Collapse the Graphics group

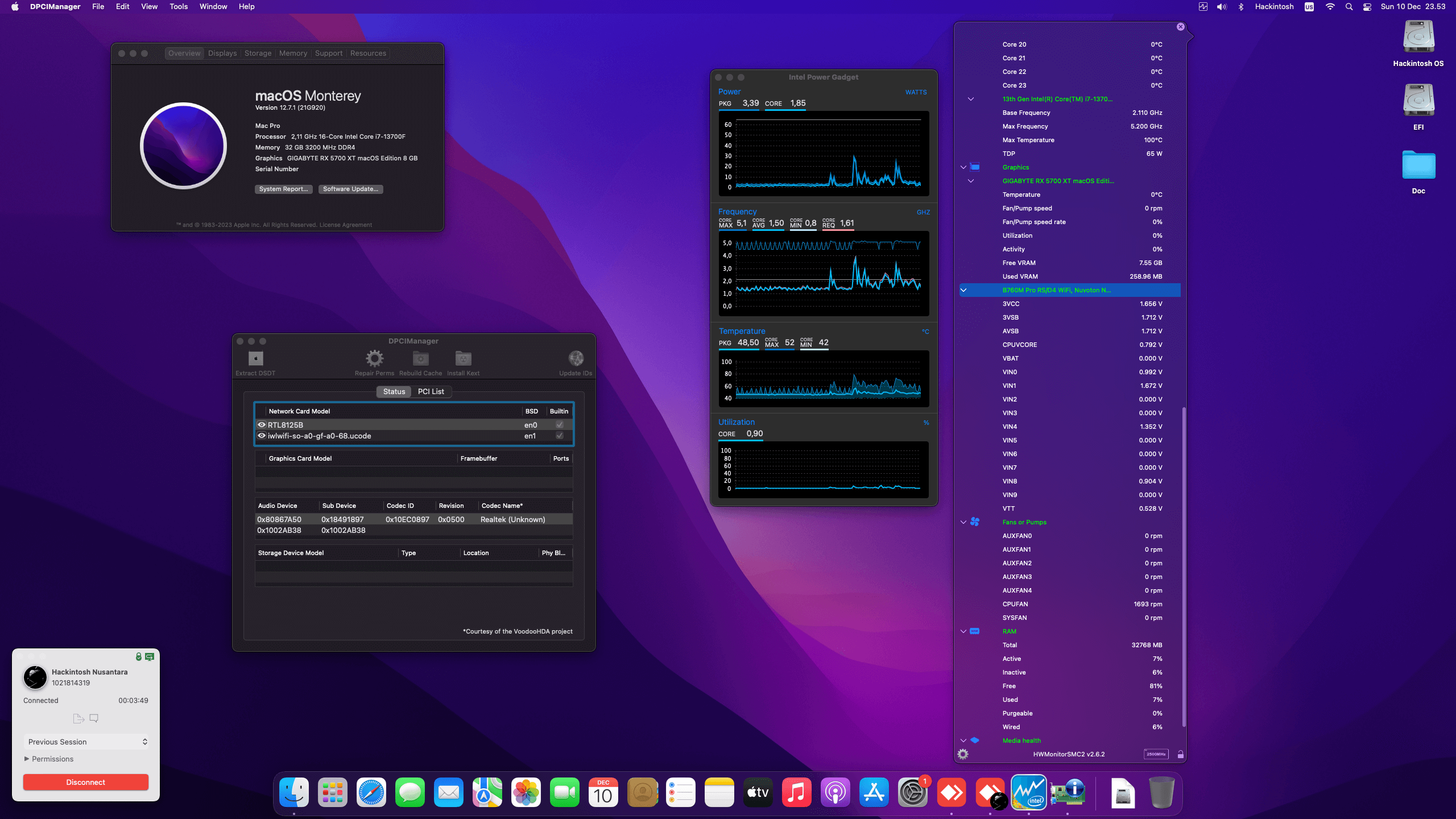[x=963, y=167]
